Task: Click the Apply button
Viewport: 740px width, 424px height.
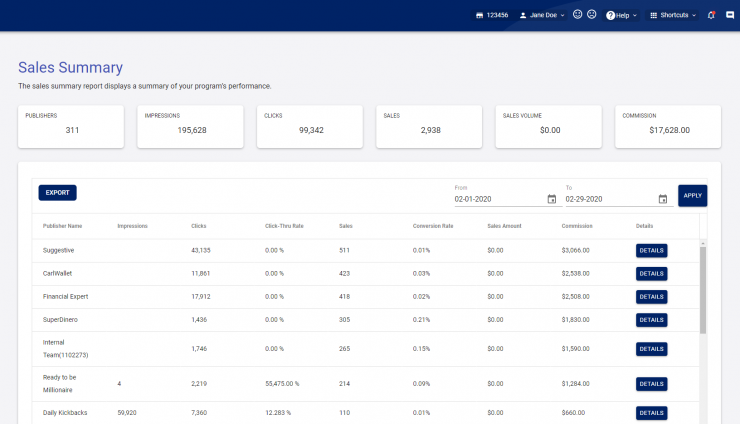Action: (x=692, y=195)
